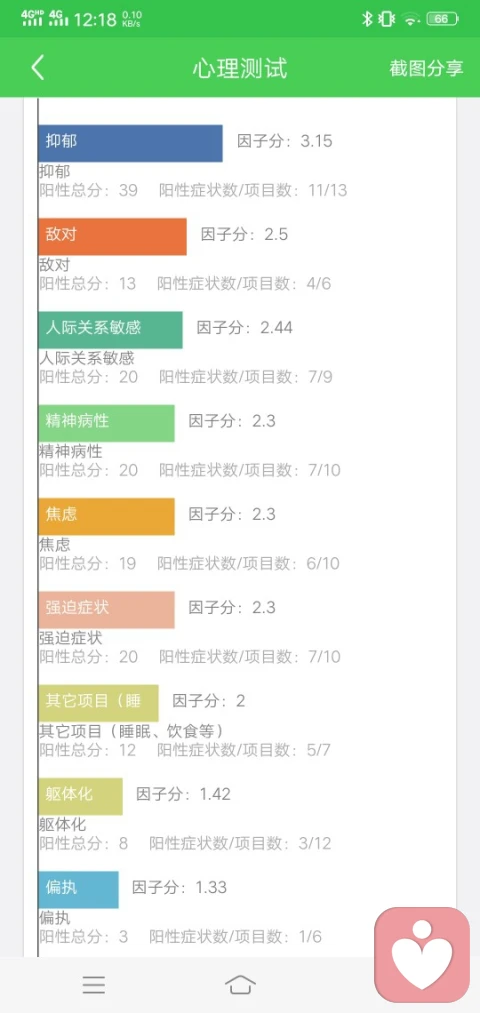Tap the Bluetooth status icon
480x1013 pixels.
[x=367, y=19]
